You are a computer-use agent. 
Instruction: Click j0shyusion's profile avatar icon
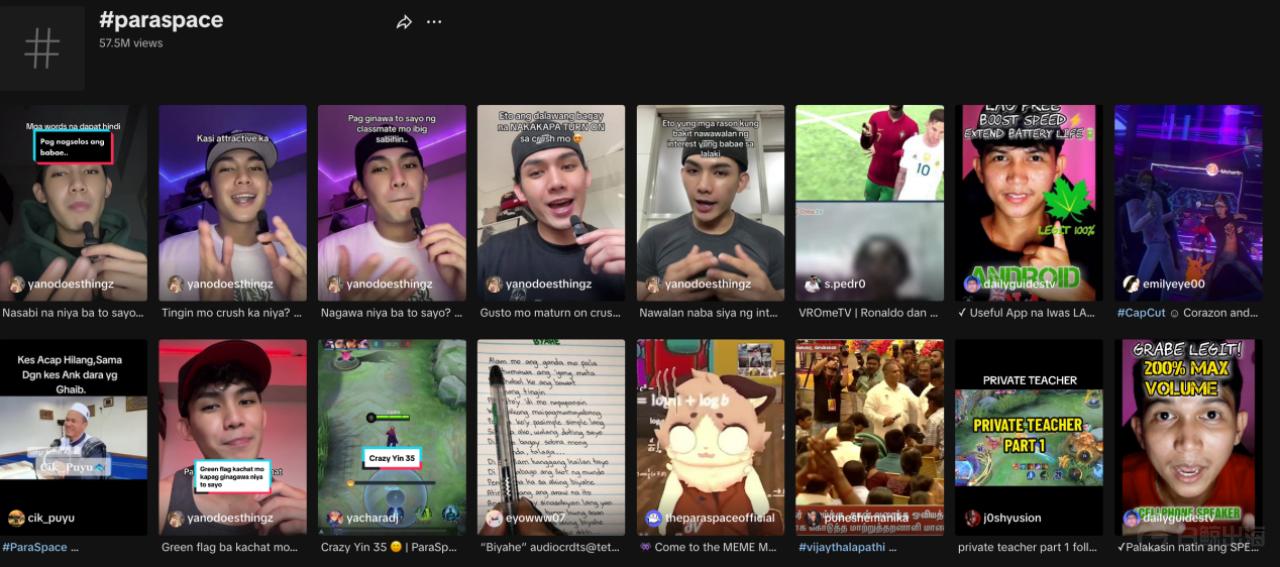pos(972,518)
